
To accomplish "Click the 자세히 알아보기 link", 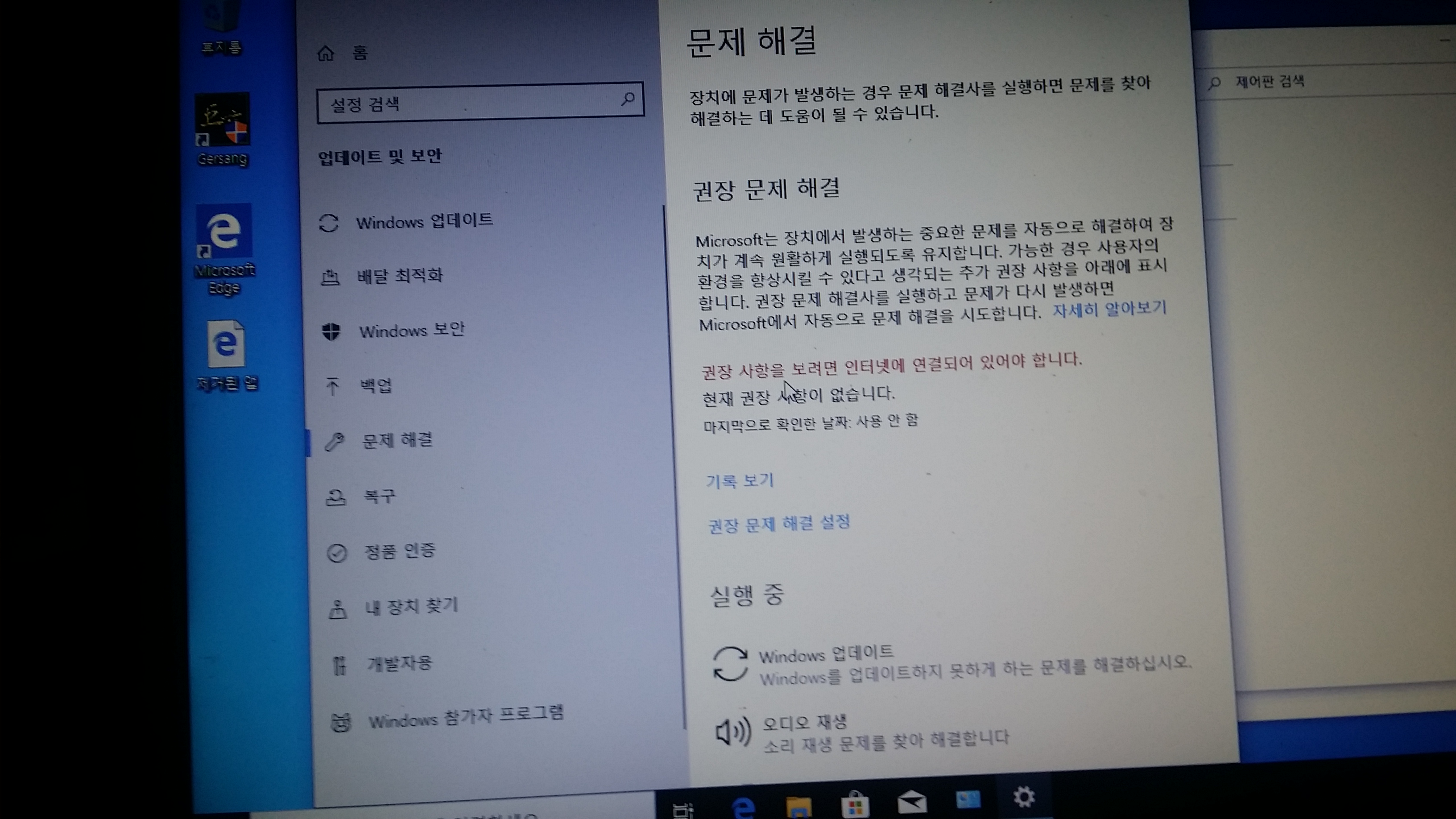I will pyautogui.click(x=1109, y=309).
